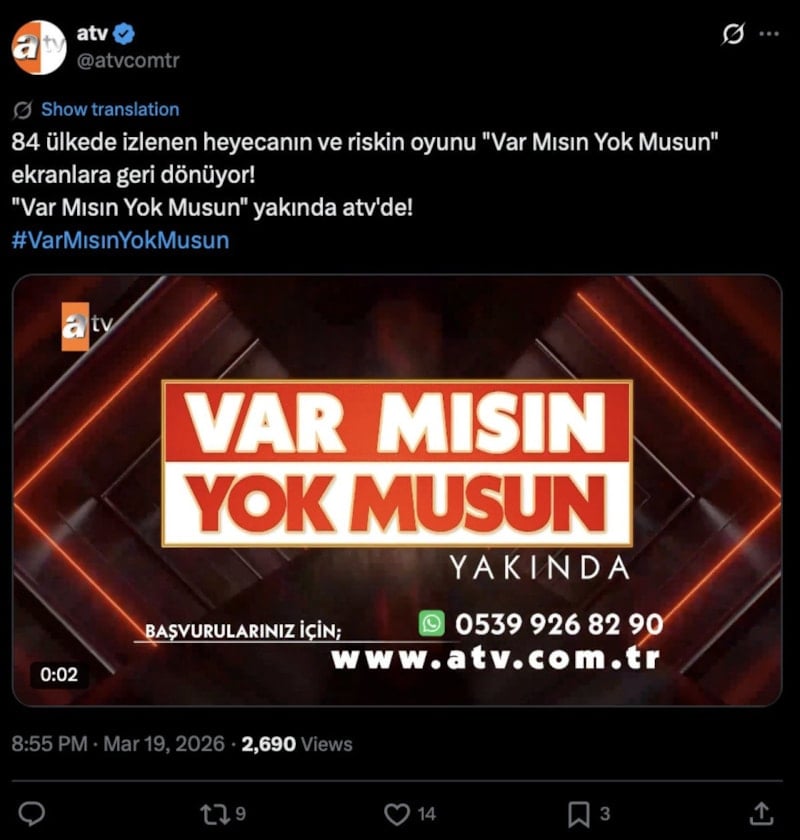The width and height of the screenshot is (800, 840).
Task: Bookmark this post
Action: click(588, 814)
